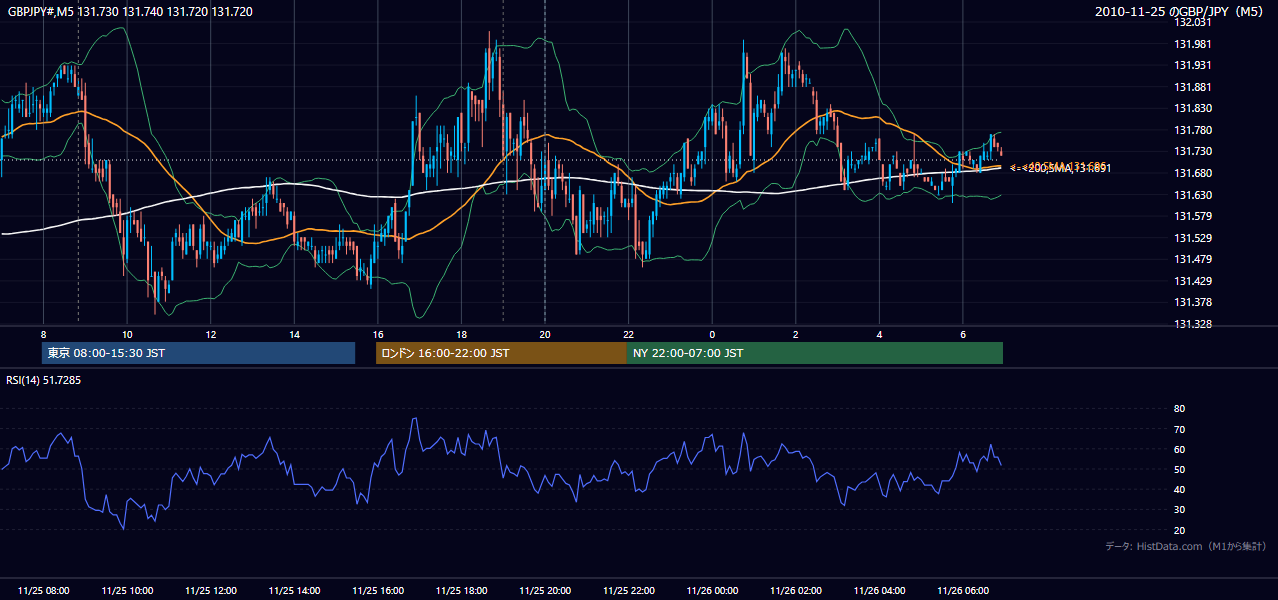This screenshot has height=600, width=1278.
Task: Click the hour '14' tick under price chart
Action: coord(294,333)
